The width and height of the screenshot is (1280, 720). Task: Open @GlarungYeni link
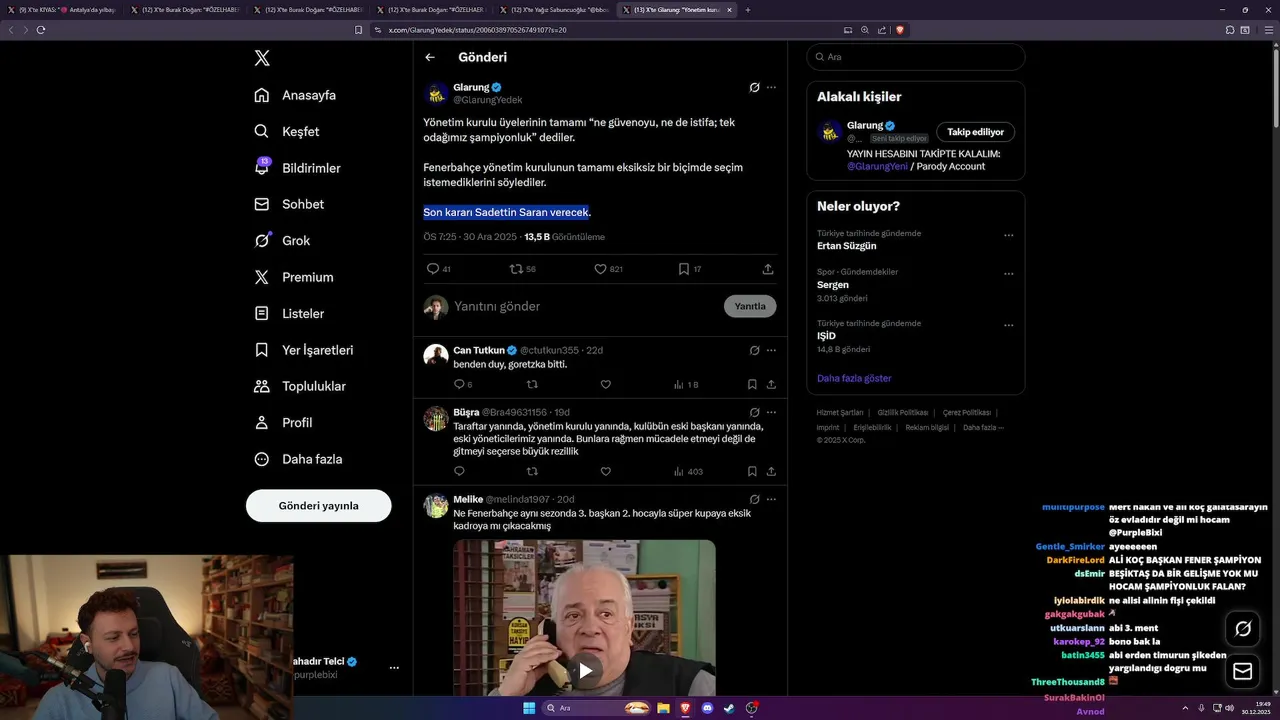877,166
